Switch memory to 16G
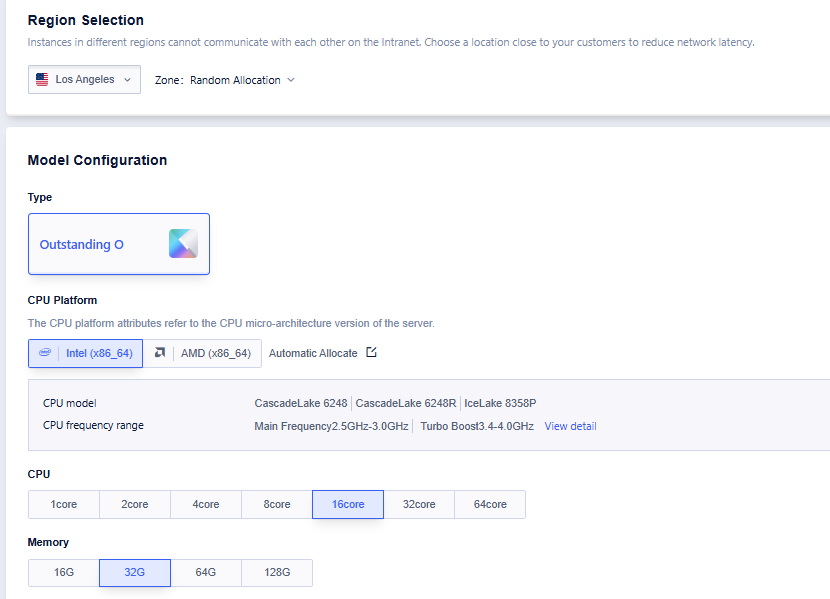Image resolution: width=830 pixels, height=599 pixels. click(x=63, y=572)
